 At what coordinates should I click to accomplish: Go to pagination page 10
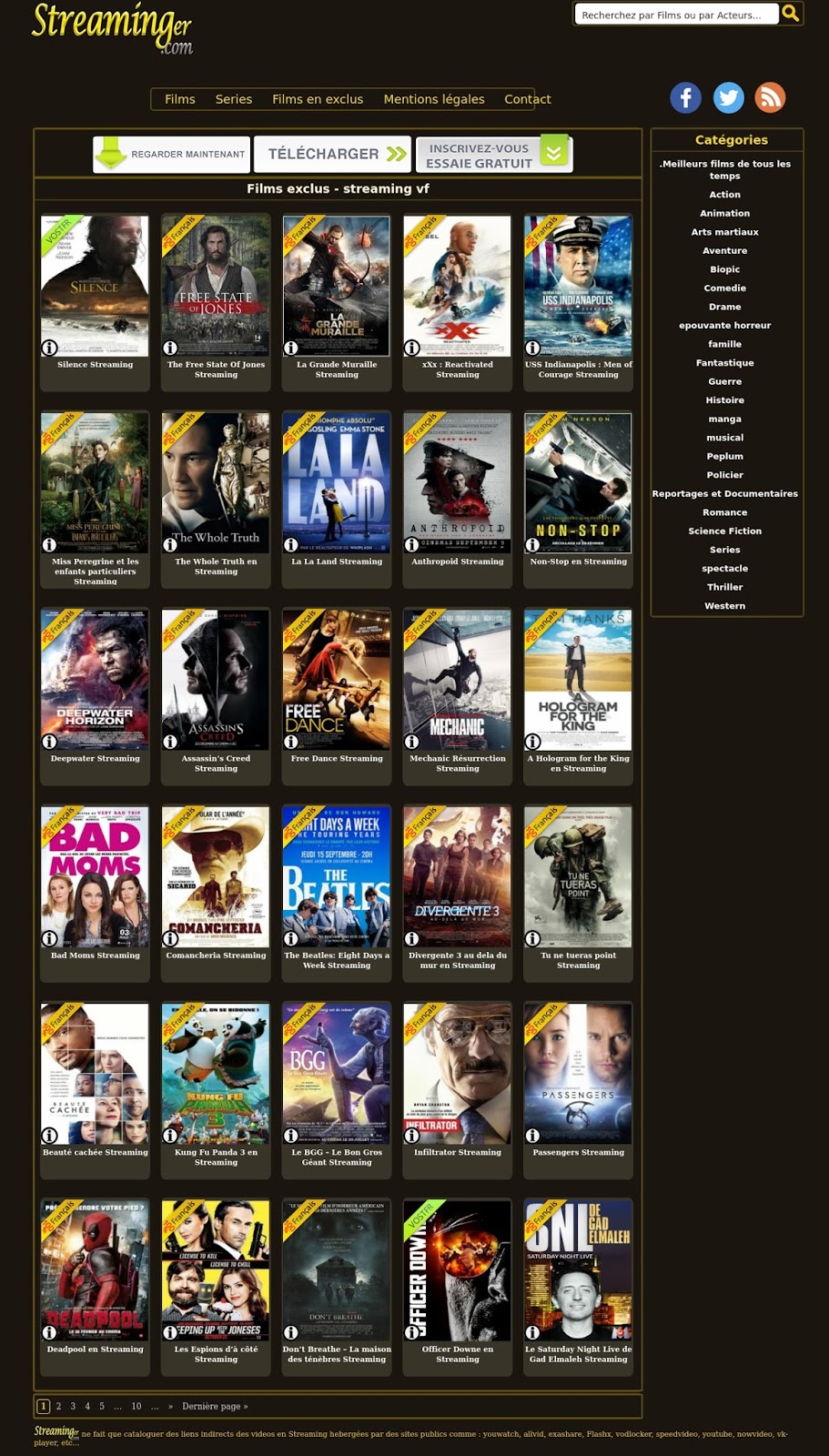point(136,1406)
